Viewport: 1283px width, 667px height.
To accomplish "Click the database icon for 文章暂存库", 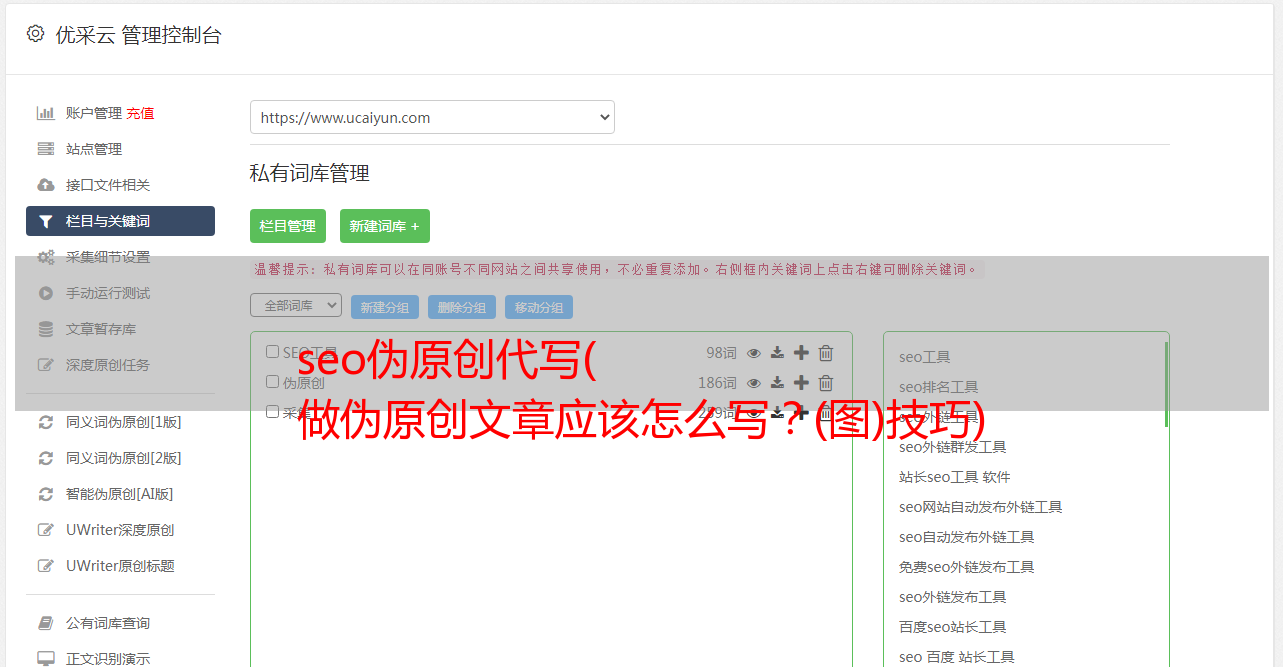I will 46,329.
